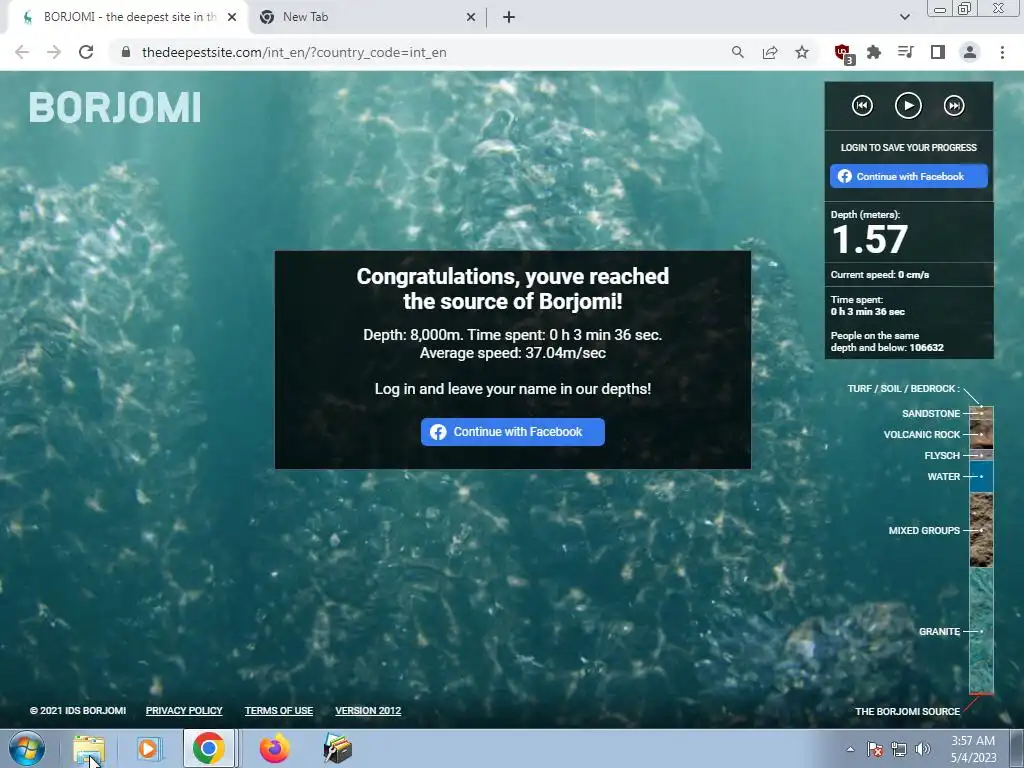Open the Windows Start button
1024x768 pixels.
pos(27,748)
